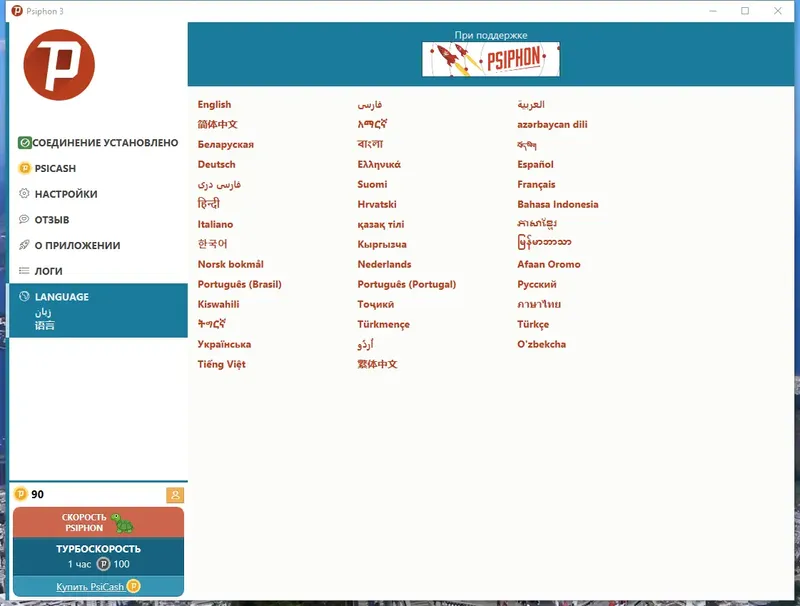Choose English language
The height and width of the screenshot is (606, 800).
click(214, 105)
